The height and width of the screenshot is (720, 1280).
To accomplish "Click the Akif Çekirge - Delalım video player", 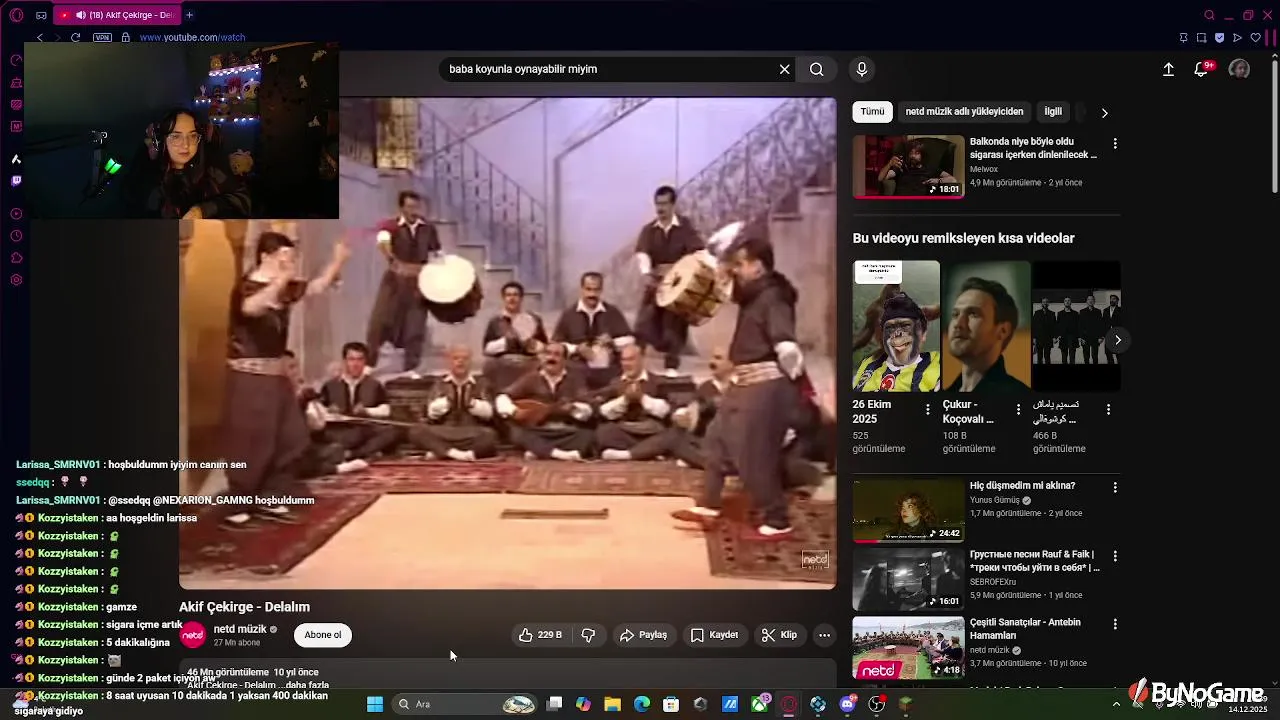I will coord(507,343).
